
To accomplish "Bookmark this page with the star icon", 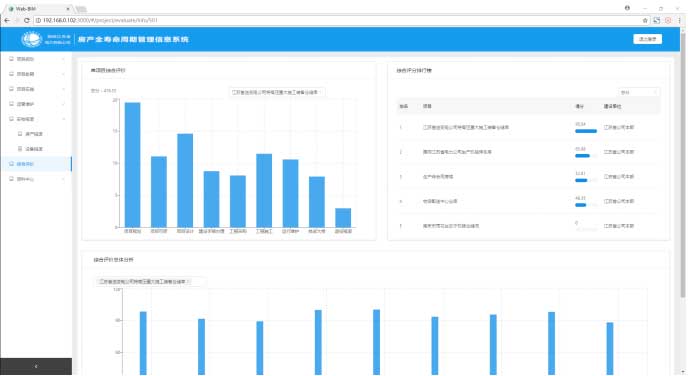I will 645,20.
